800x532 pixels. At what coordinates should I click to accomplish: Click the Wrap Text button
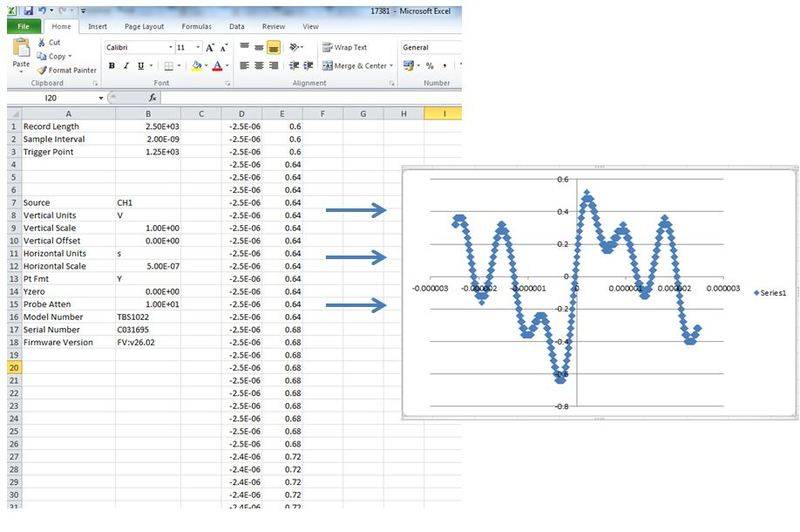coord(344,47)
